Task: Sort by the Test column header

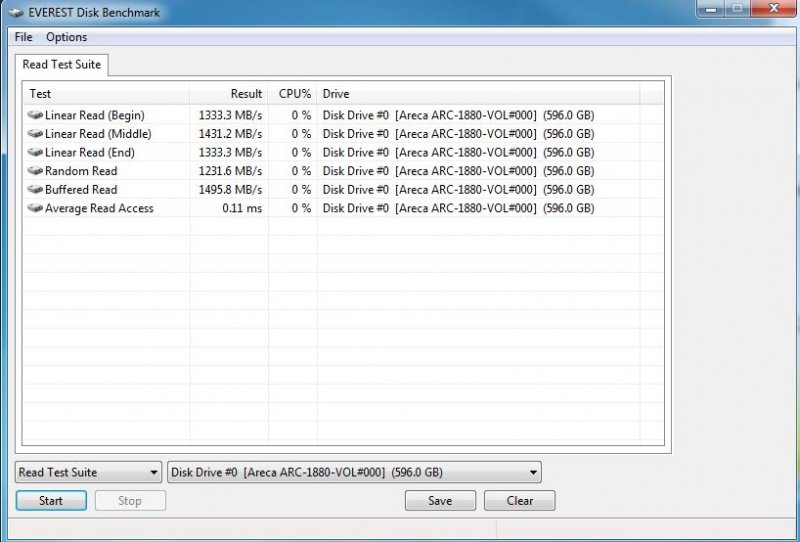Action: [106, 94]
